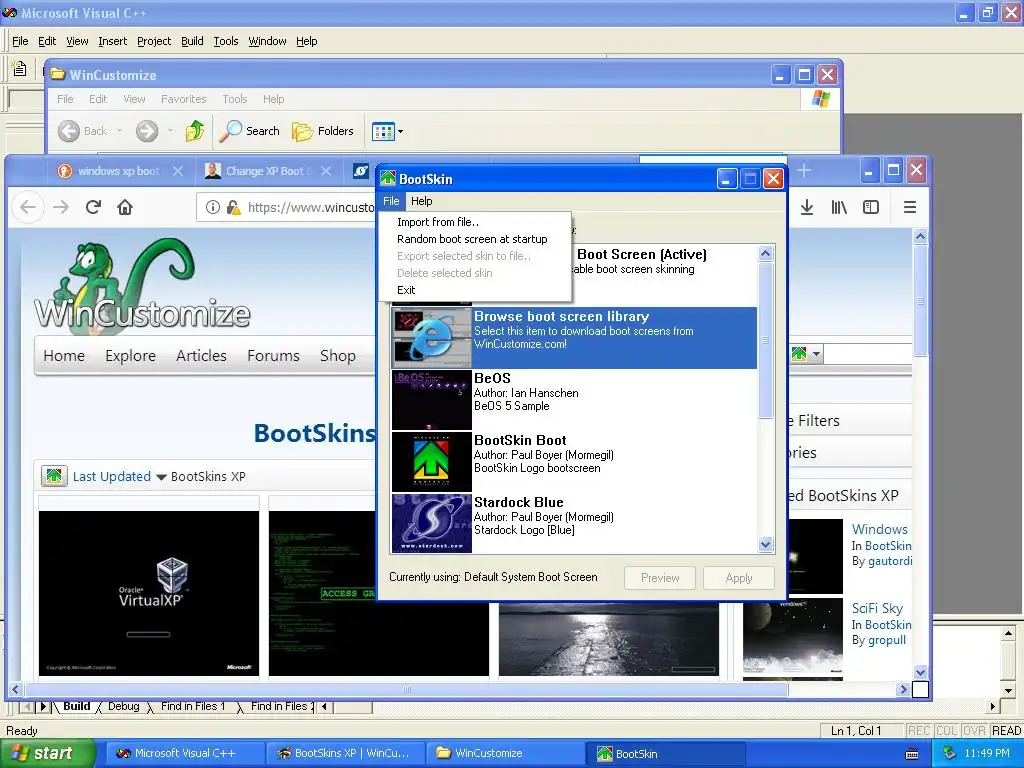Viewport: 1024px width, 768px height.
Task: Click BootSkin list scroll down arrow
Action: (765, 544)
